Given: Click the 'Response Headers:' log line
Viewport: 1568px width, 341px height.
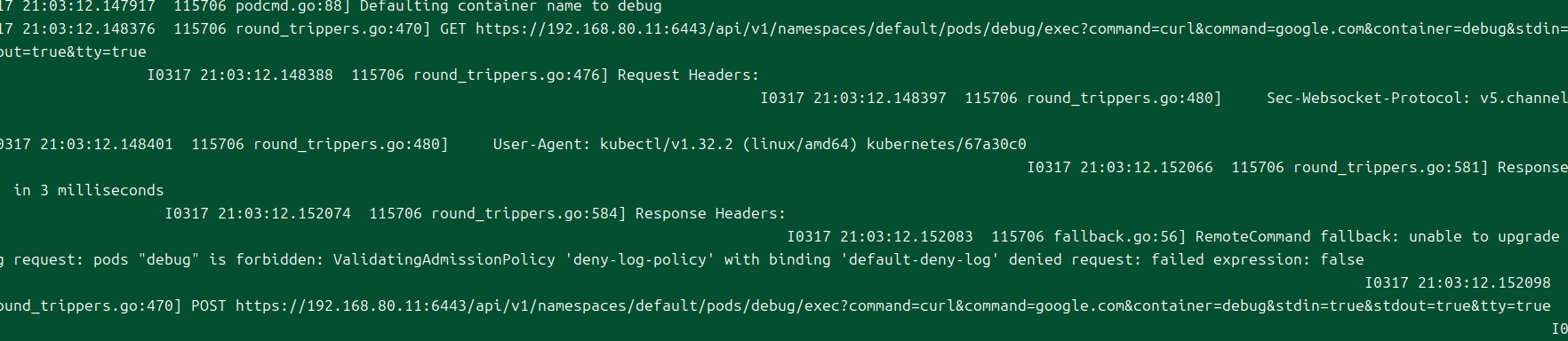Looking at the screenshot, I should pyautogui.click(x=711, y=214).
